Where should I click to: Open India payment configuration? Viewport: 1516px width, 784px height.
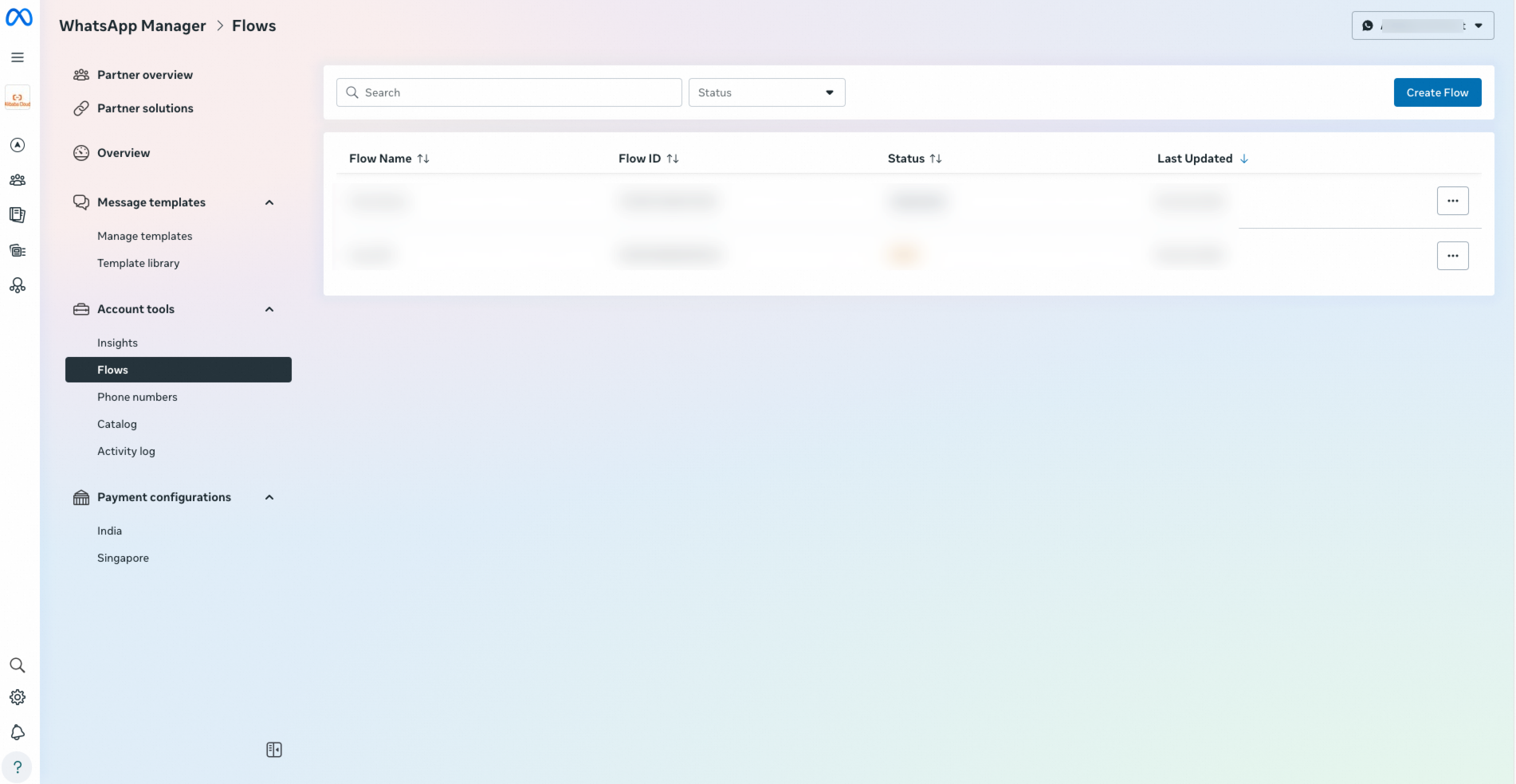pos(110,531)
